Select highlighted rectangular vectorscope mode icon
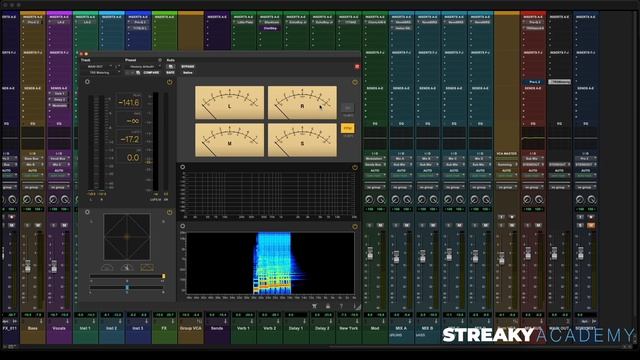 coord(147,268)
